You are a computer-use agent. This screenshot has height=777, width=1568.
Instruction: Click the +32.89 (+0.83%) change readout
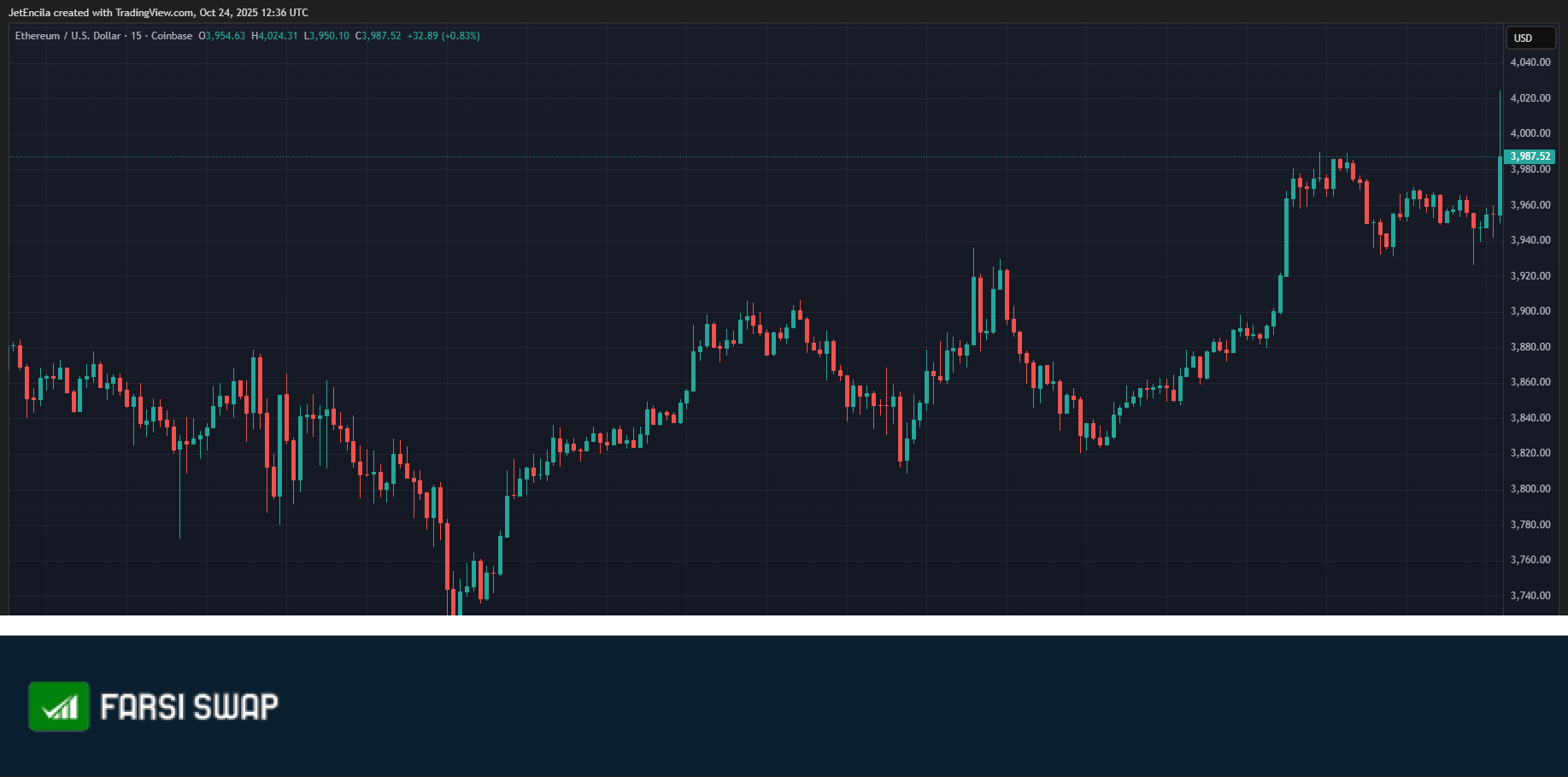coord(443,36)
